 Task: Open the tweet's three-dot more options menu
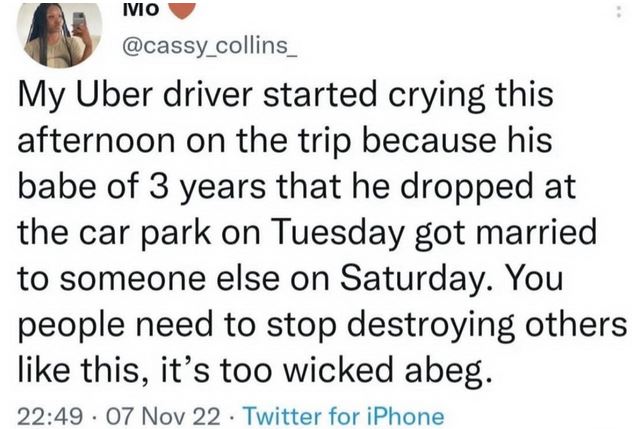619,13
